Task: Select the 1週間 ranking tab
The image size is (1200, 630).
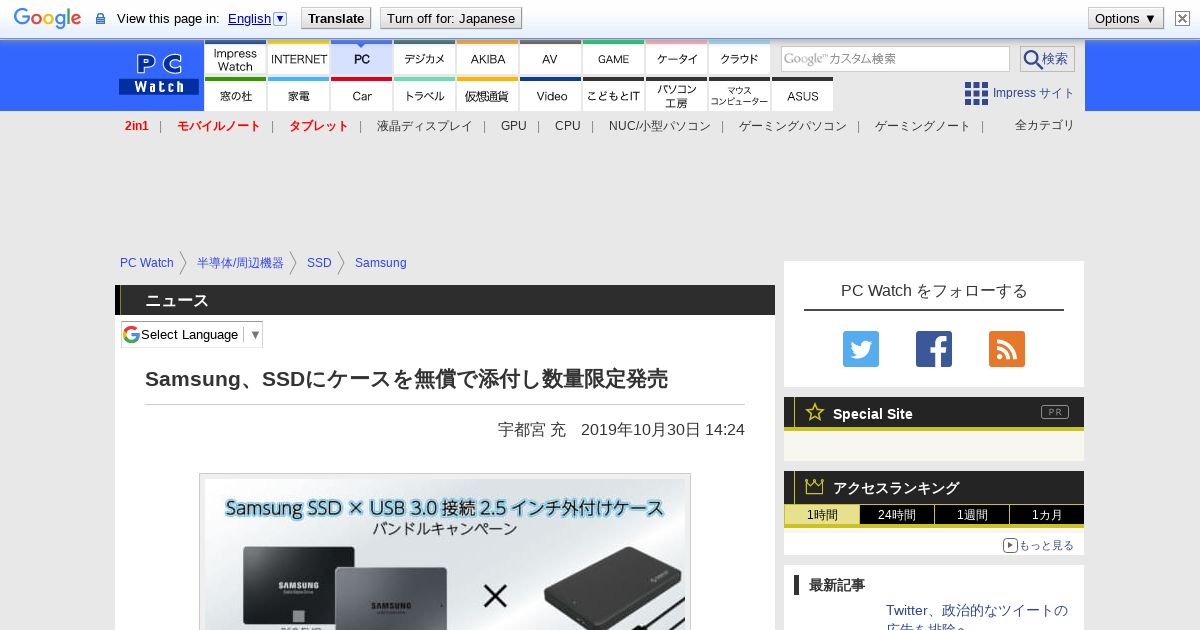Action: 971,515
